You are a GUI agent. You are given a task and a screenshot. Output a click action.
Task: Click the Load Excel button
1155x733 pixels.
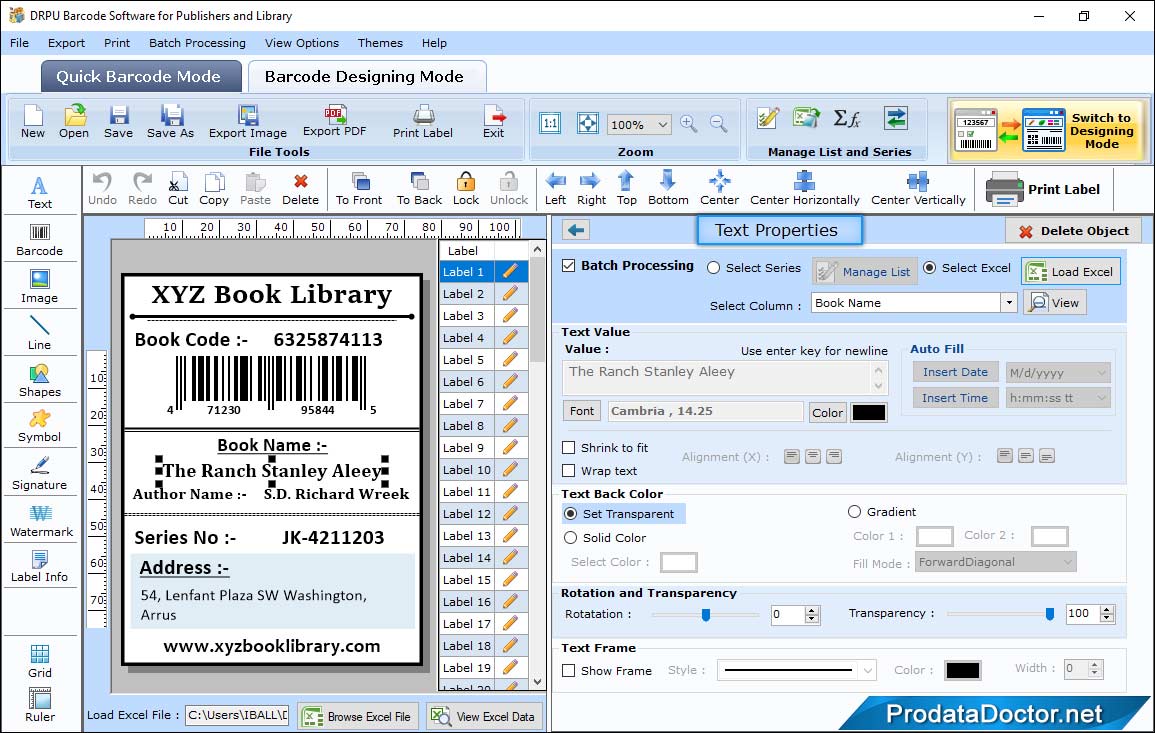1071,272
